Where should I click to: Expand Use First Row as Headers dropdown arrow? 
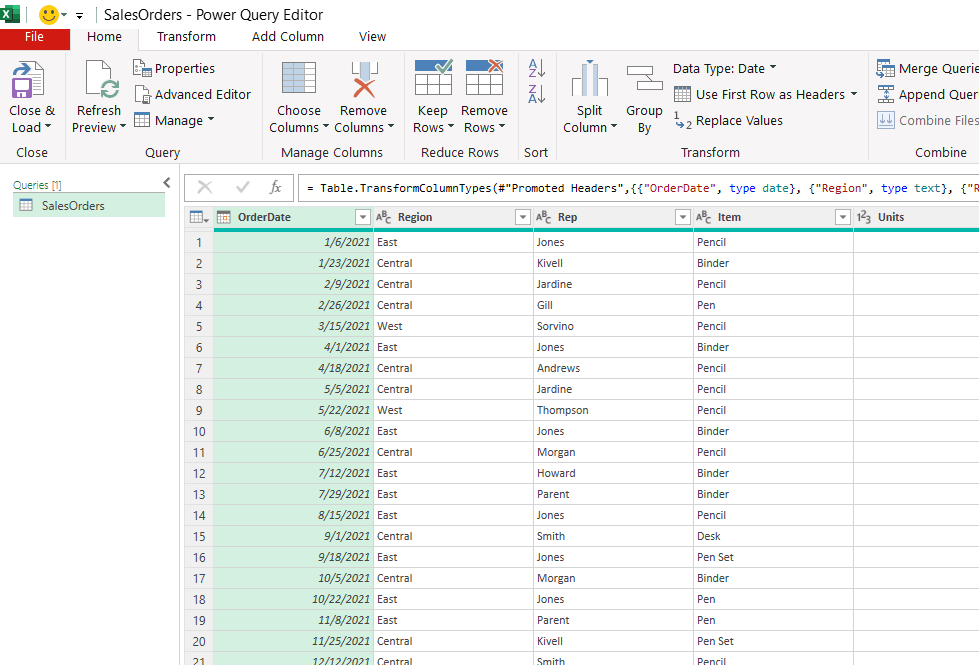tap(854, 94)
